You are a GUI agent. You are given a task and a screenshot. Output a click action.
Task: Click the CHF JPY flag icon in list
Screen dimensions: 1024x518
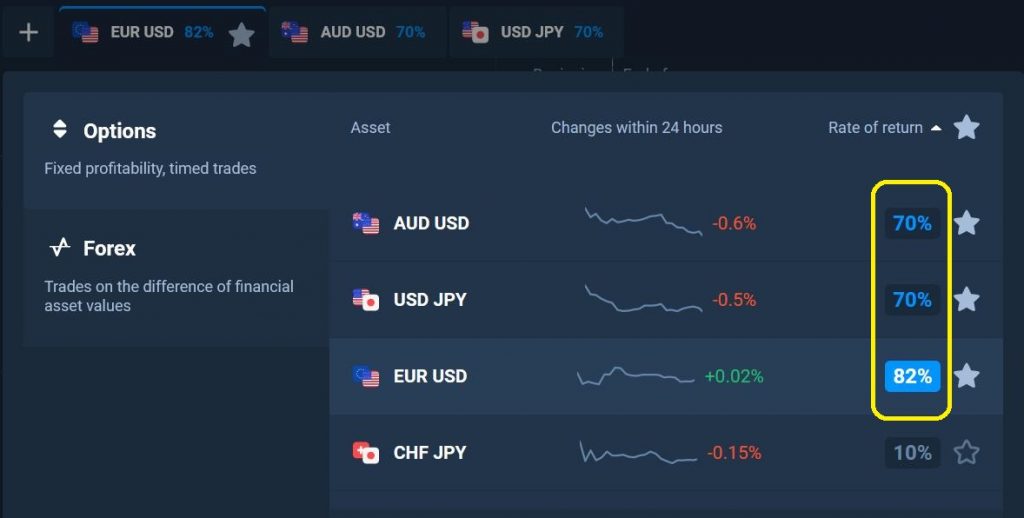366,453
